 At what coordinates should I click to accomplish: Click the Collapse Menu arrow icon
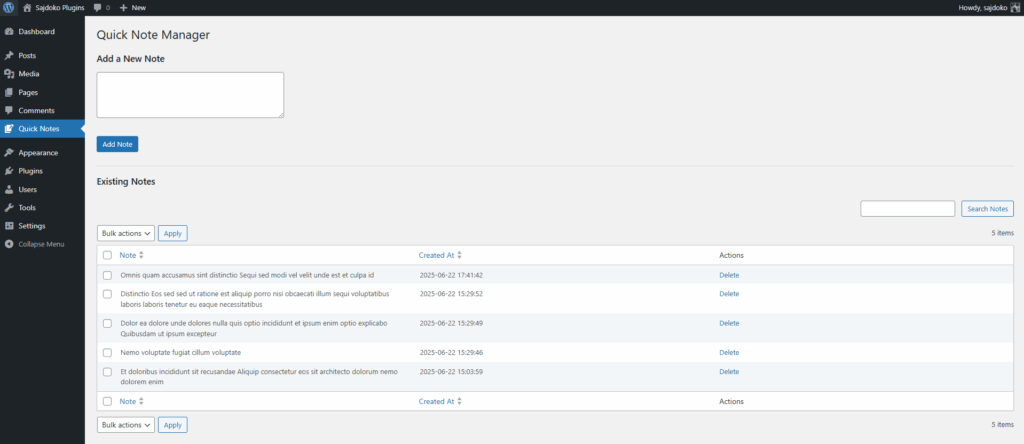click(9, 244)
